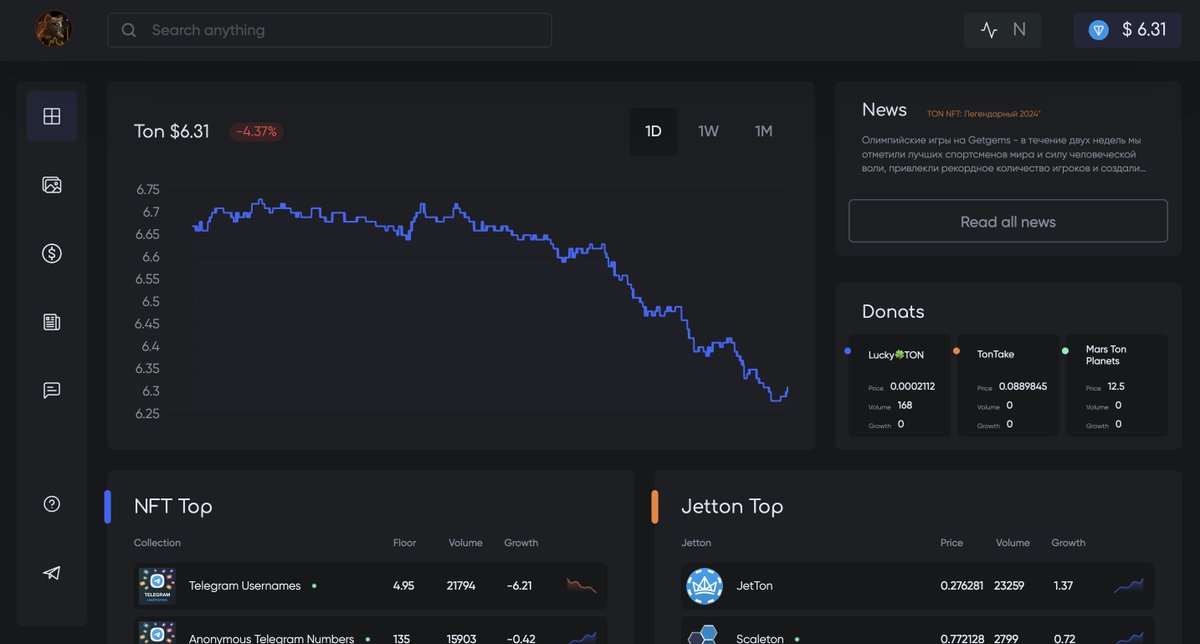The image size is (1200, 644).
Task: Click Telegram Usernames volume 21794
Action: (x=462, y=586)
